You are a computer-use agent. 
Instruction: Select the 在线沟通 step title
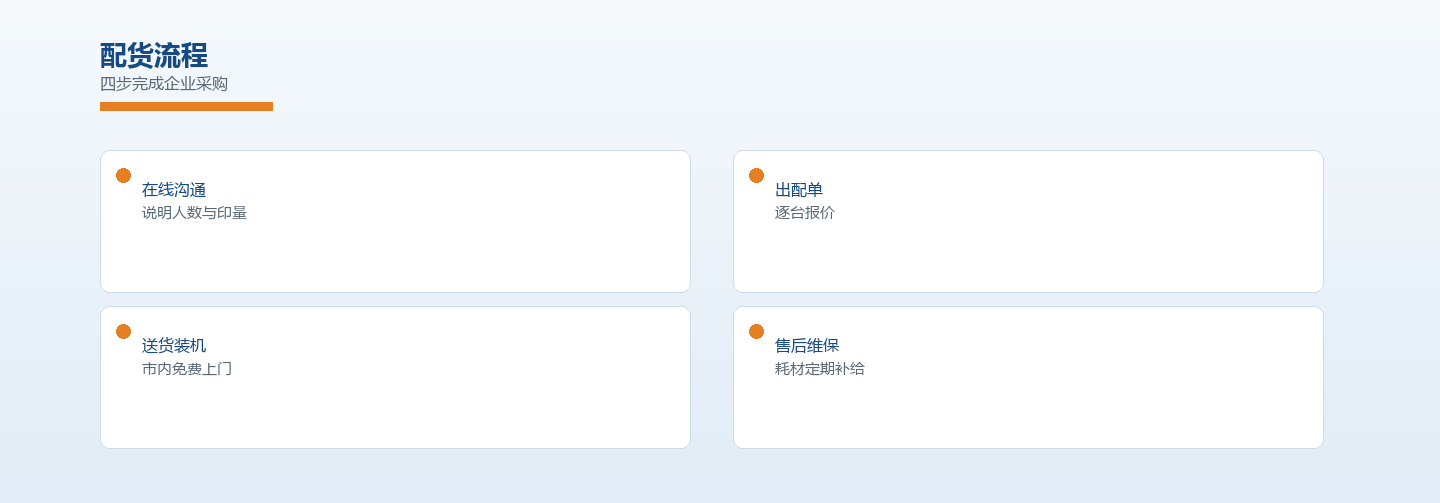pyautogui.click(x=174, y=190)
